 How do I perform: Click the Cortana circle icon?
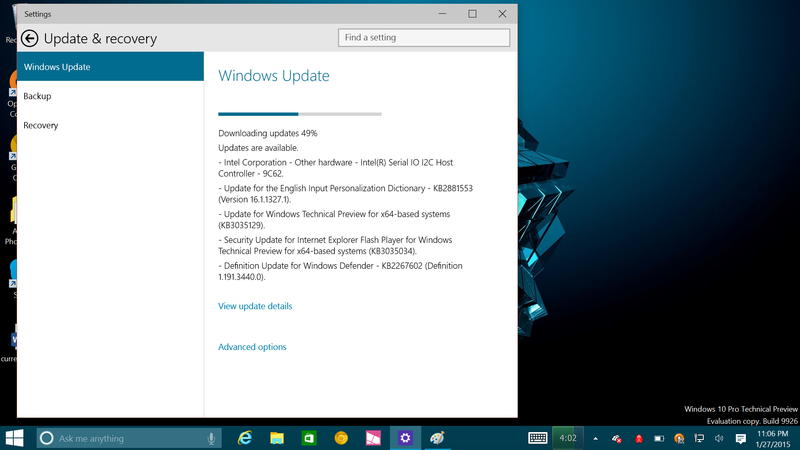pyautogui.click(x=46, y=438)
